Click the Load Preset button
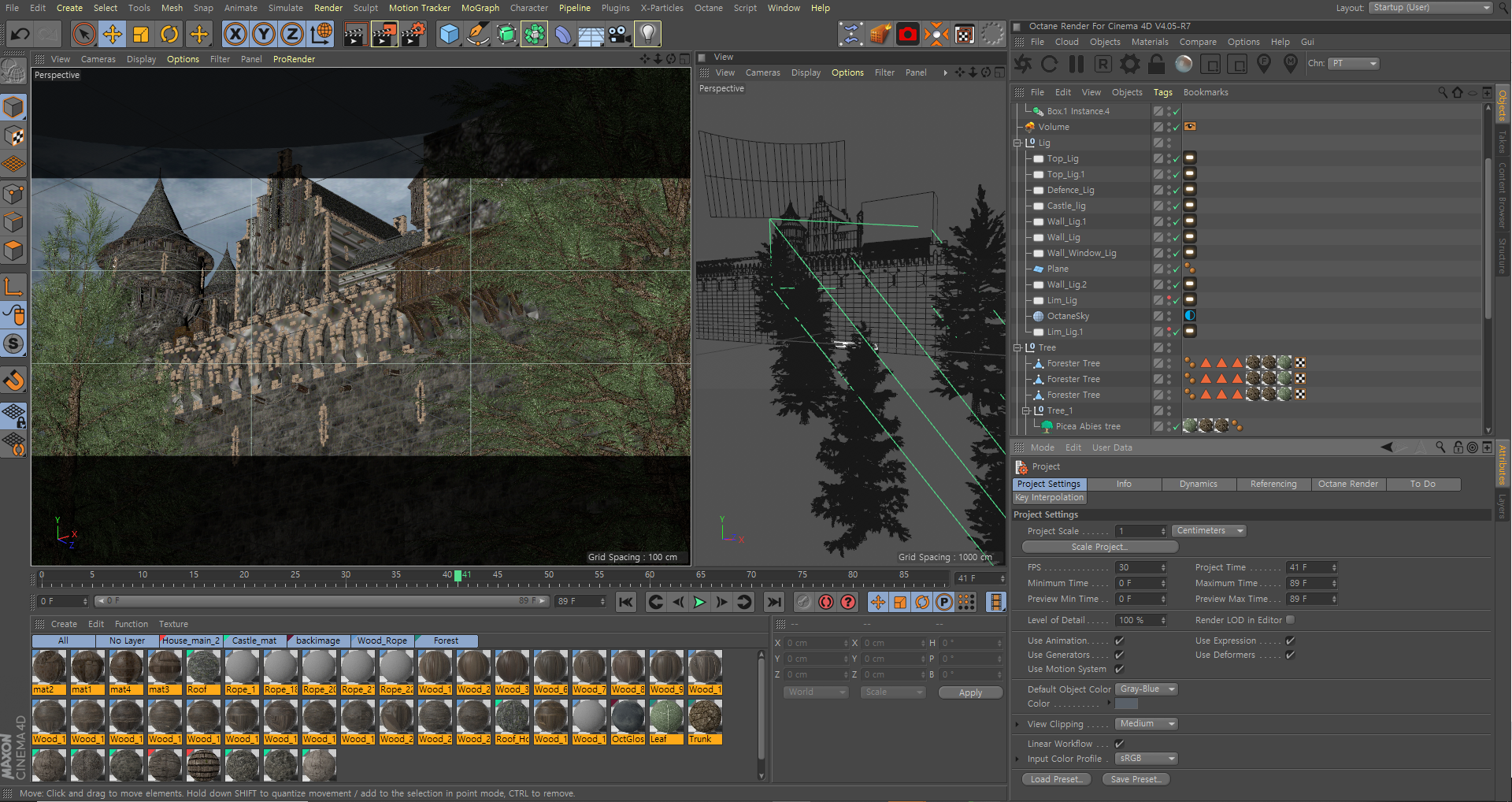1512x802 pixels. point(1056,779)
